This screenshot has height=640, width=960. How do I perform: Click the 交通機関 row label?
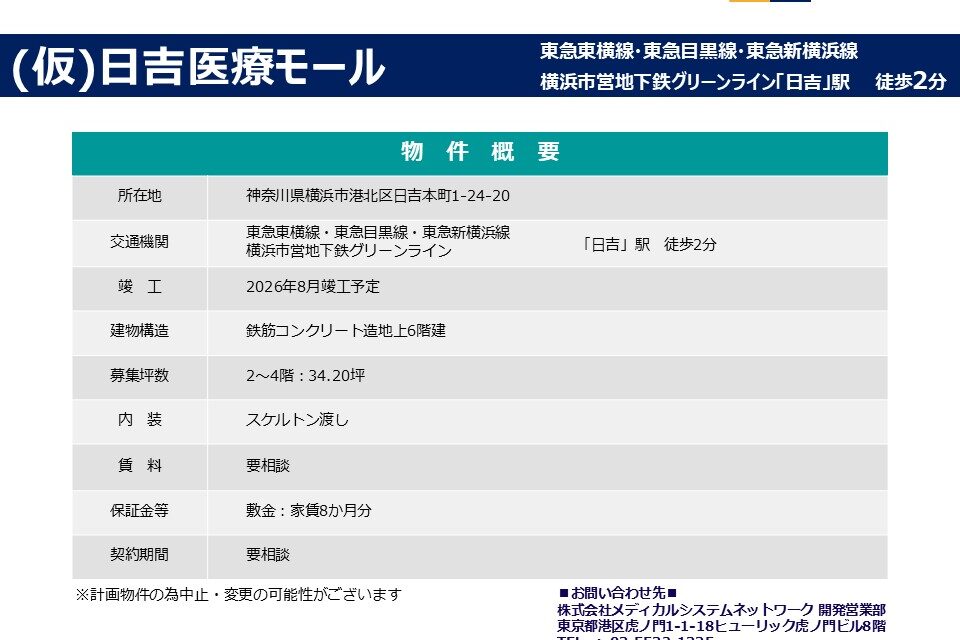139,242
